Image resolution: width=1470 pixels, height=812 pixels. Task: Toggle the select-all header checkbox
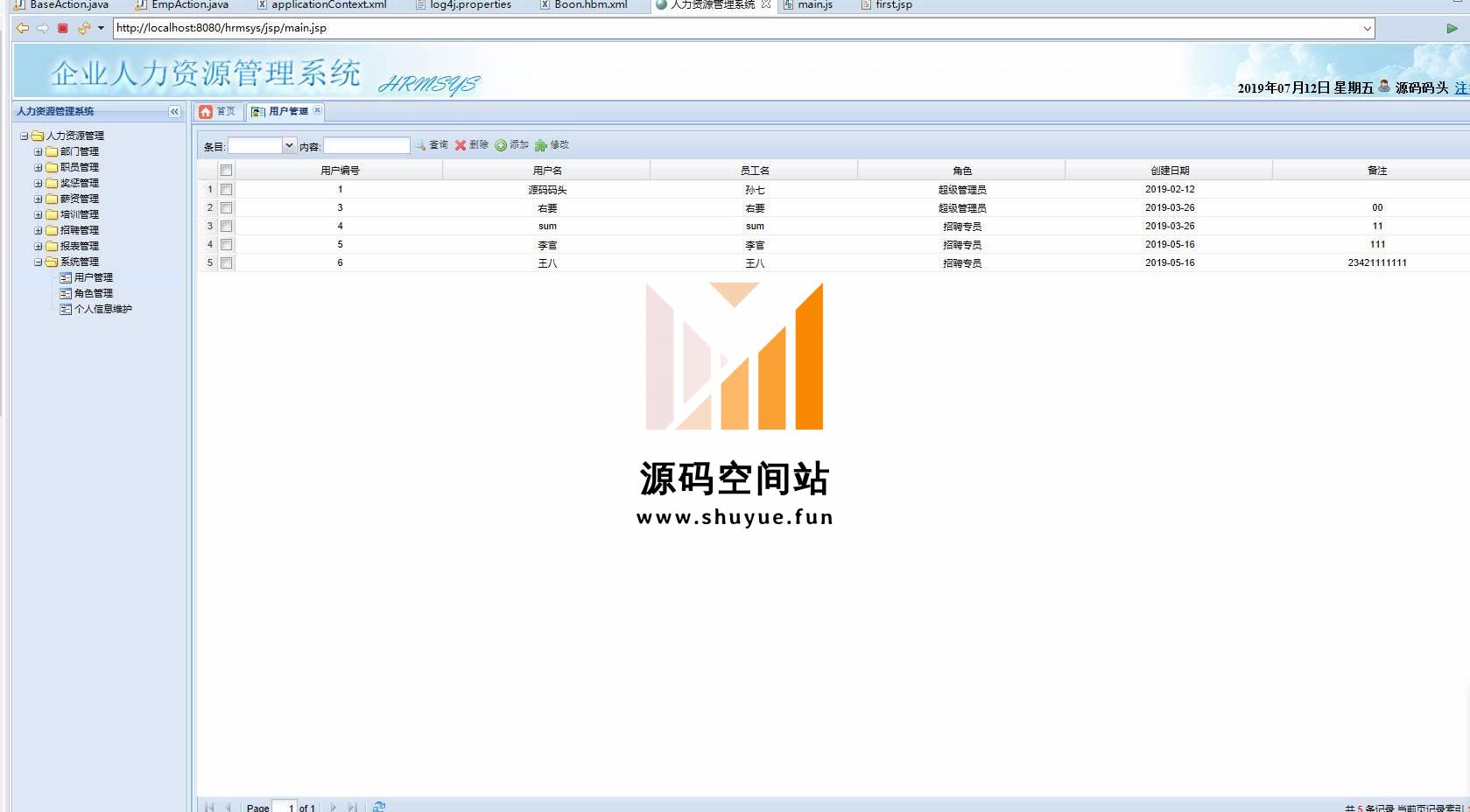click(x=226, y=171)
